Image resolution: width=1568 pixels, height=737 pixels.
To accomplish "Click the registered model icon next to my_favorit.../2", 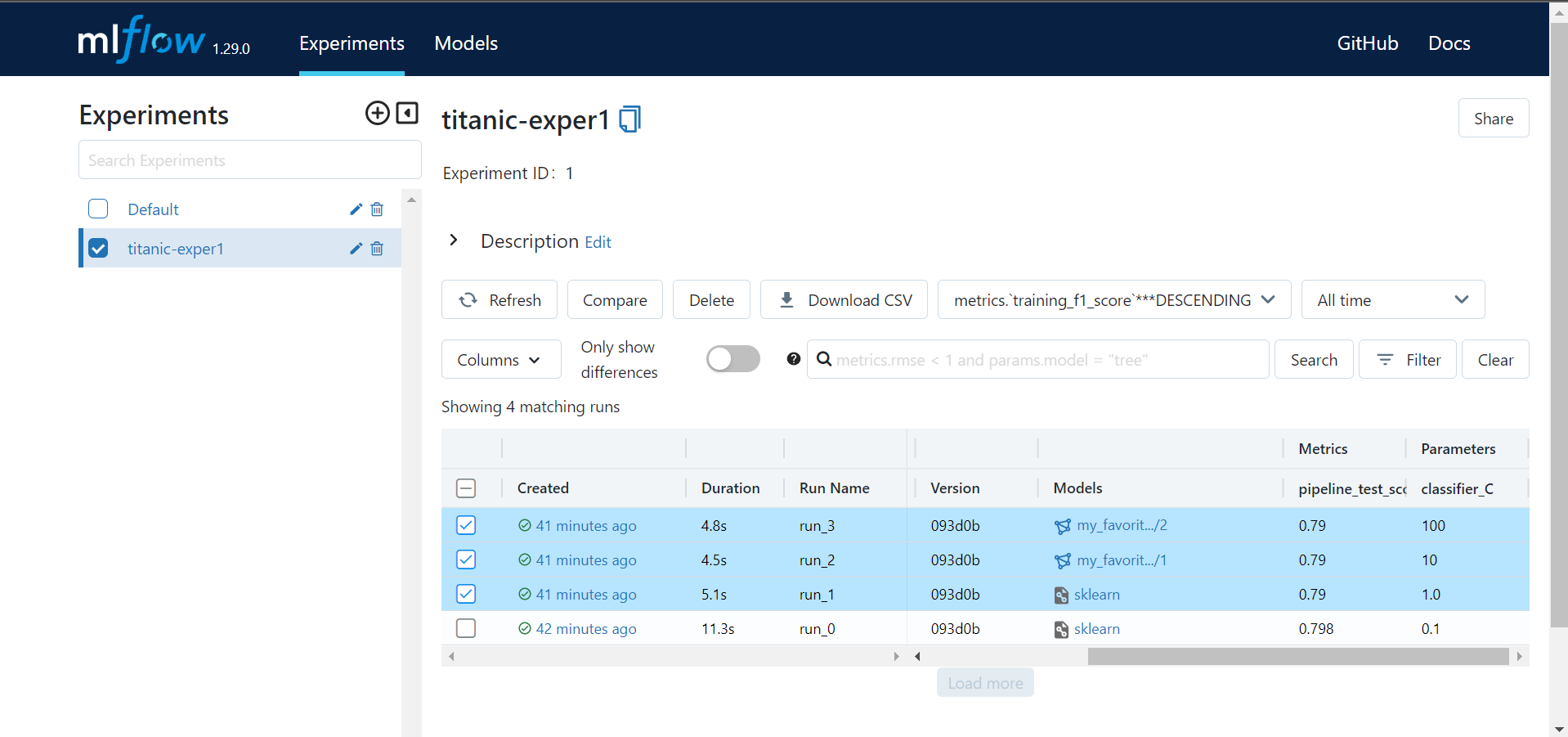I will (1062, 525).
